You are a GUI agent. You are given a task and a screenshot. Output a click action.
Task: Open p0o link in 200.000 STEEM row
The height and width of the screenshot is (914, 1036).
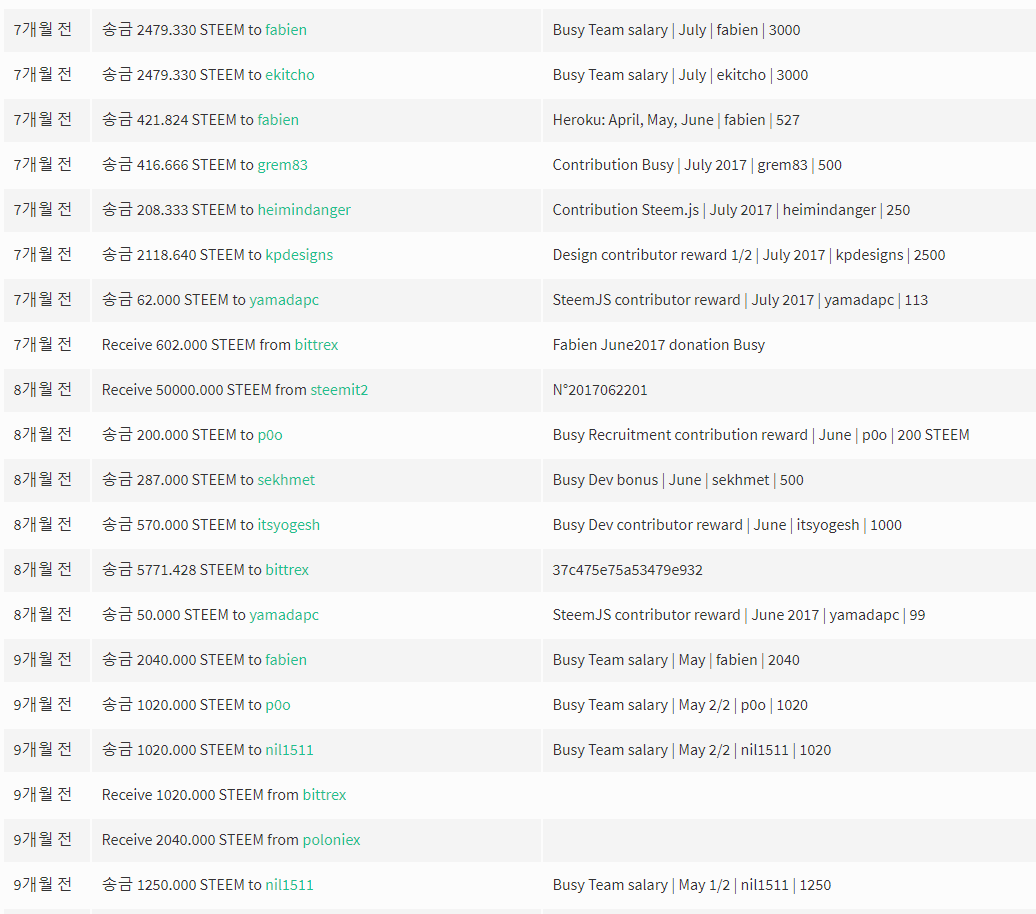click(270, 435)
